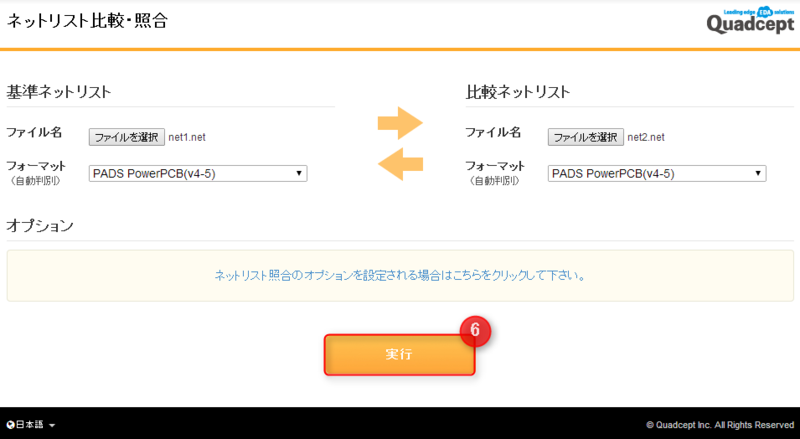800x439 pixels.
Task: Click the red step 6 badge
Action: (476, 330)
